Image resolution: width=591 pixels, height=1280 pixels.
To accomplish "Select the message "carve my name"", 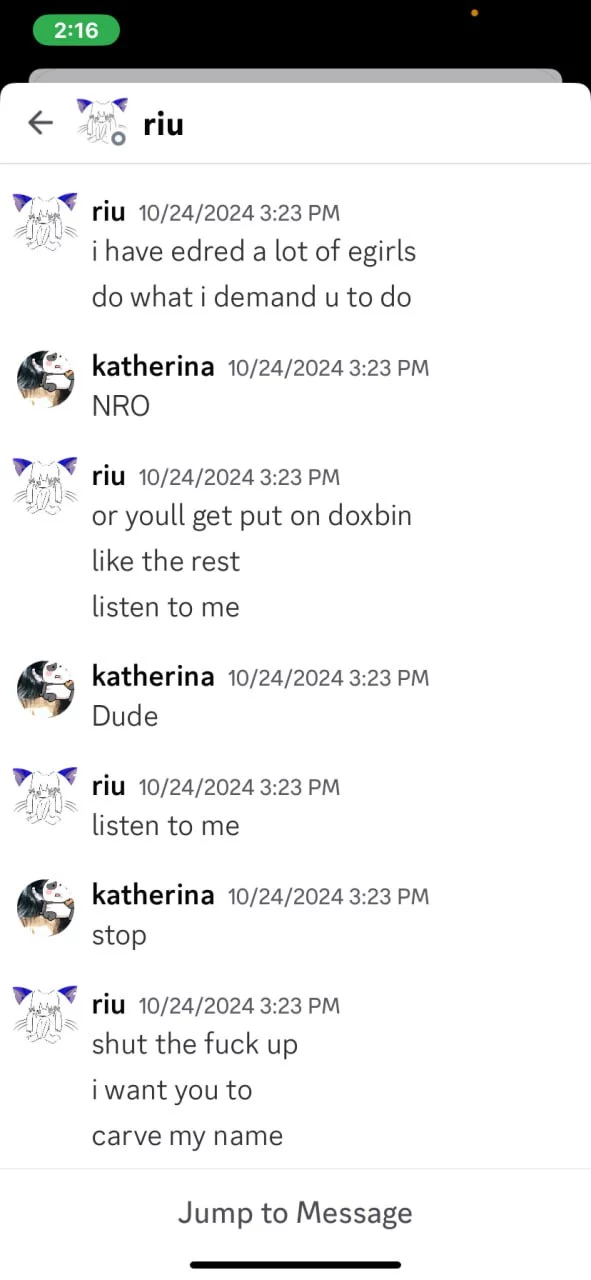I will coord(187,1136).
